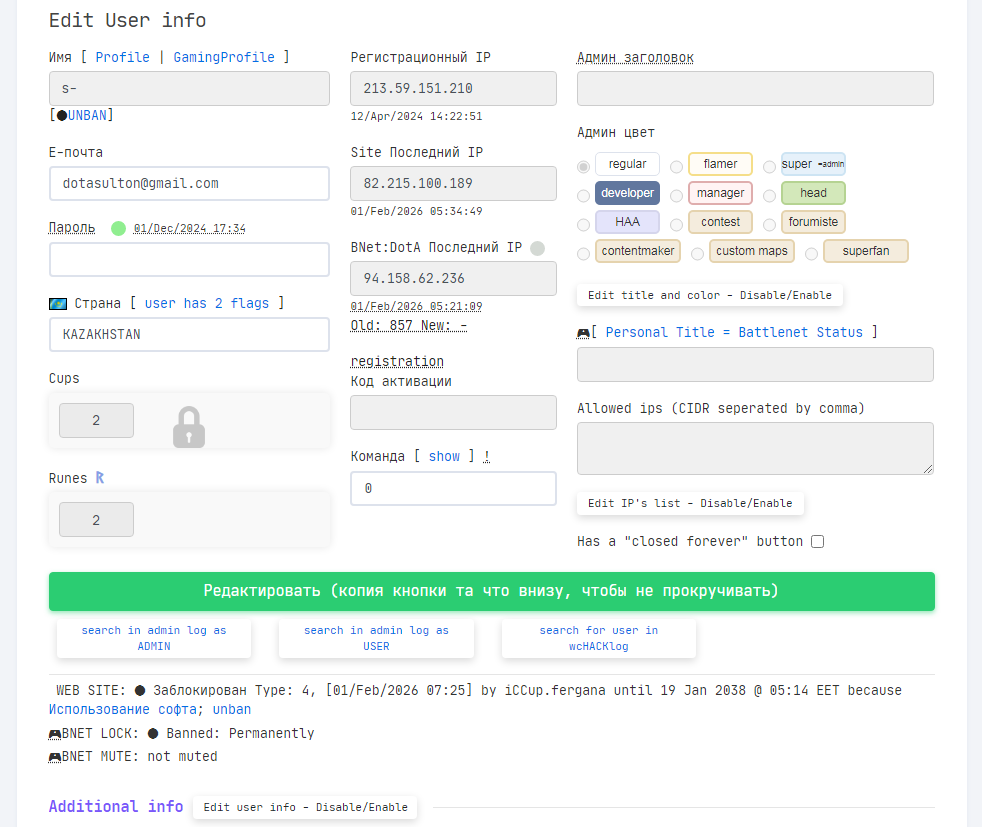The height and width of the screenshot is (827, 982).
Task: Click the Personal Title text field
Action: (x=755, y=364)
